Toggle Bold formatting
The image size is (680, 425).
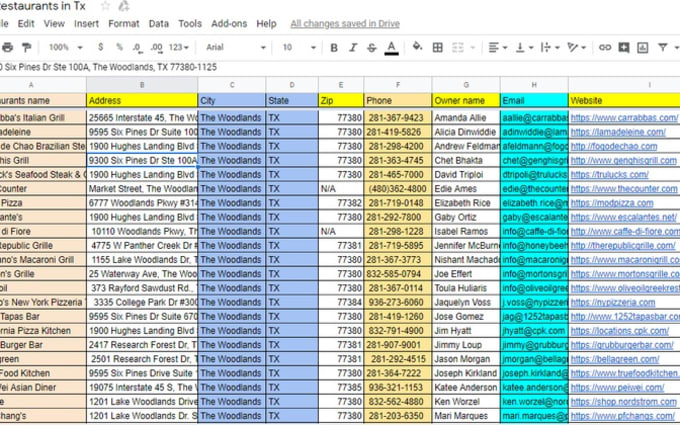click(x=334, y=47)
